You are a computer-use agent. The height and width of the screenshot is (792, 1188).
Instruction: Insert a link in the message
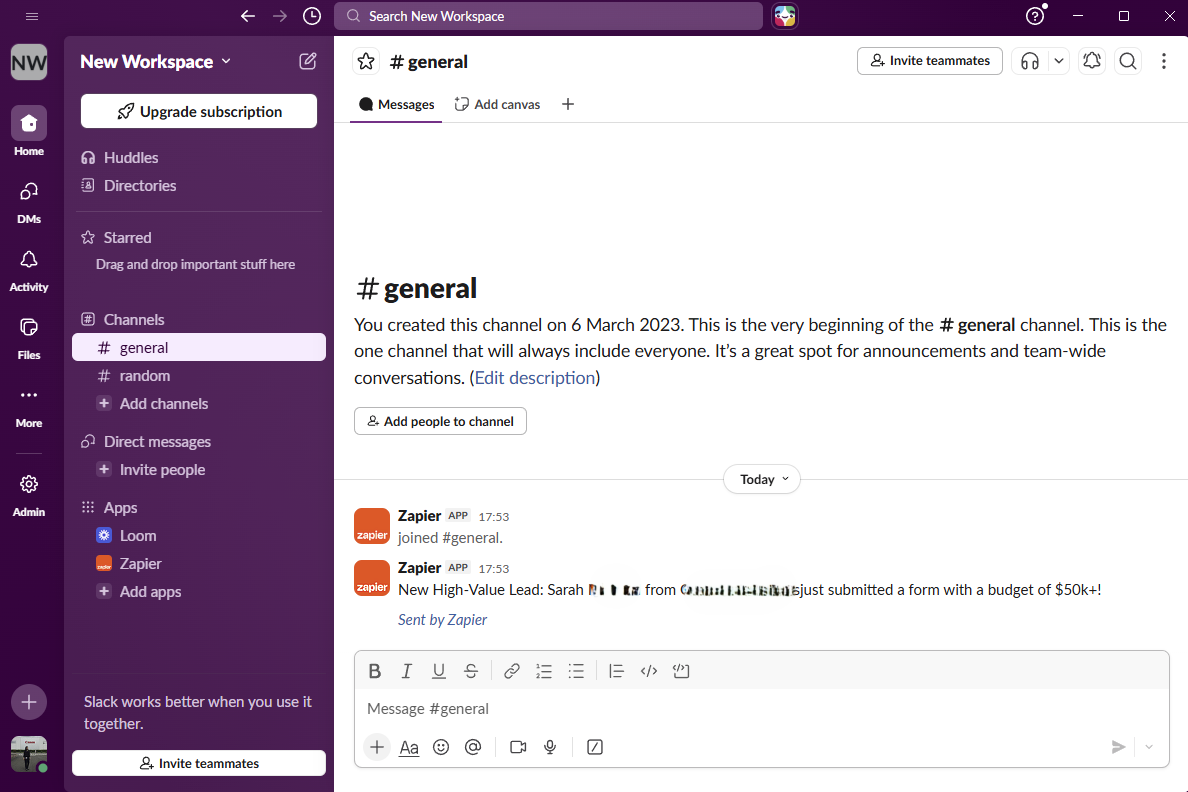click(512, 671)
